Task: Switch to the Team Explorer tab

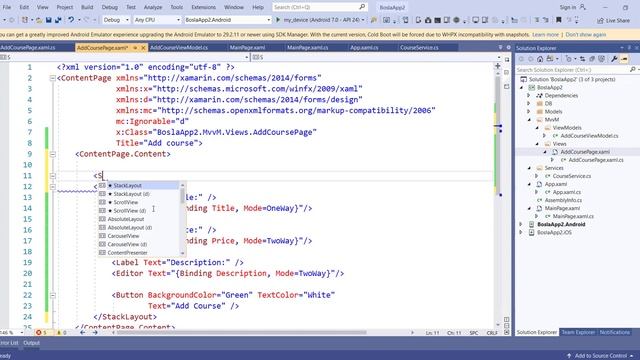Action: 578,333
